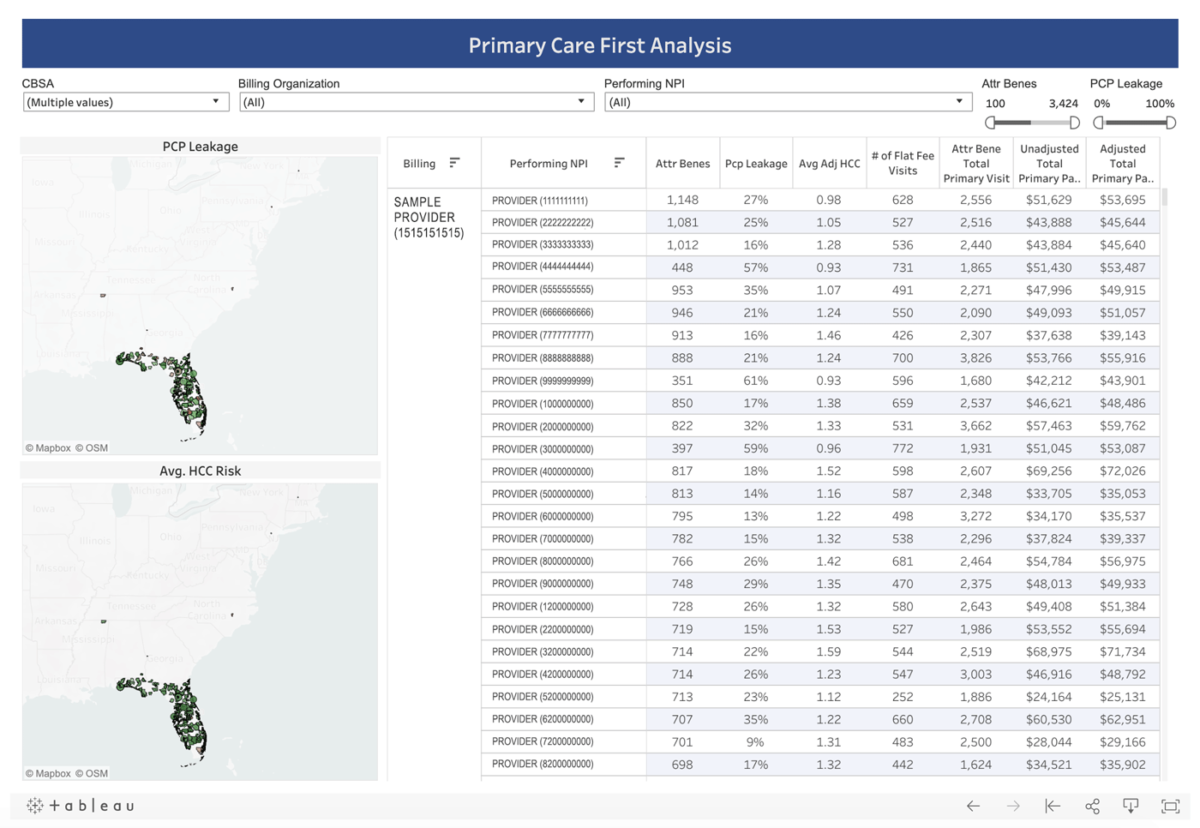
Task: Open the OSM link on PCP Leakage map
Action: click(90, 448)
